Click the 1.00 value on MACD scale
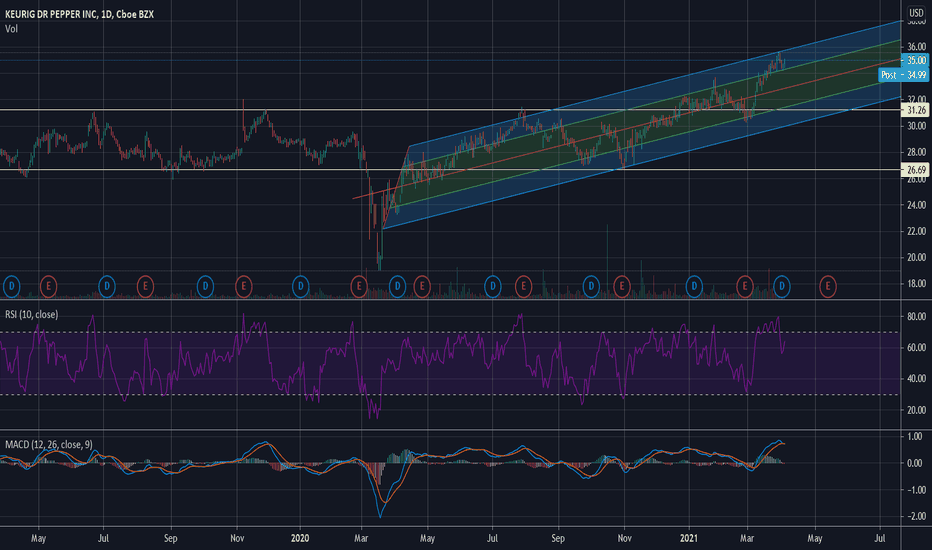Screen dimensions: 932x550 (916, 436)
